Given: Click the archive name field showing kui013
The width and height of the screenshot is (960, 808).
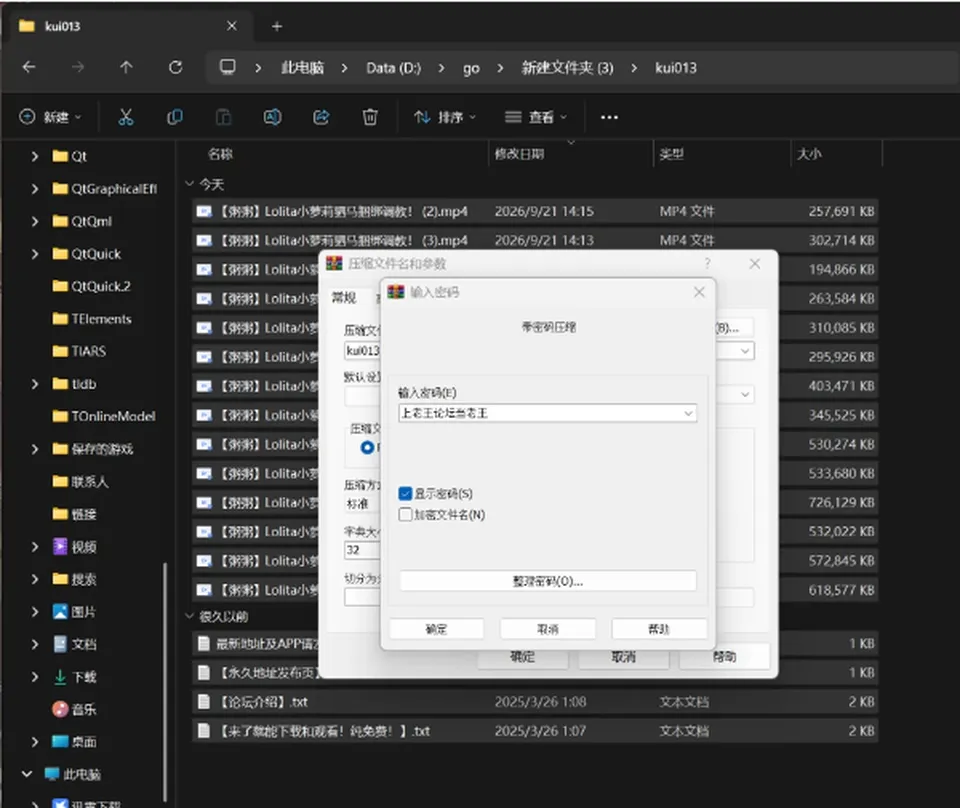Looking at the screenshot, I should coord(362,351).
